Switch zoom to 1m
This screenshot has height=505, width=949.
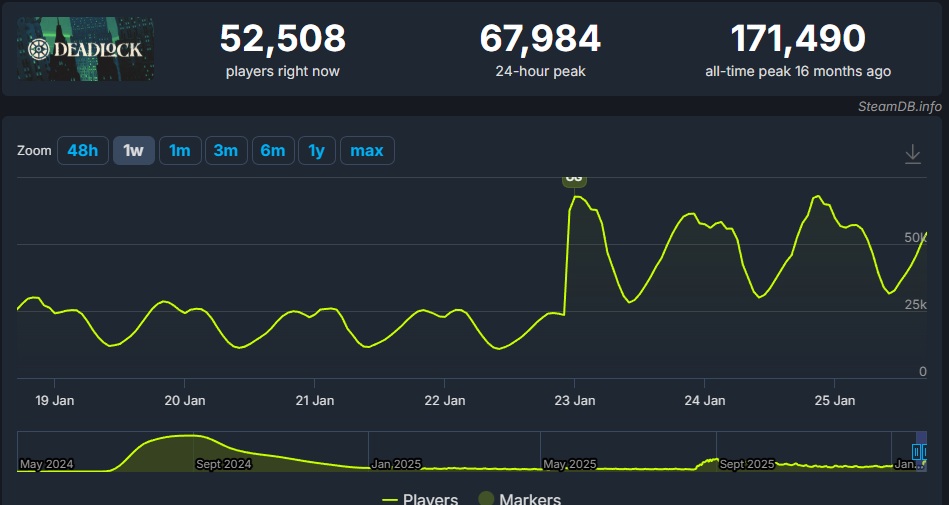[180, 151]
